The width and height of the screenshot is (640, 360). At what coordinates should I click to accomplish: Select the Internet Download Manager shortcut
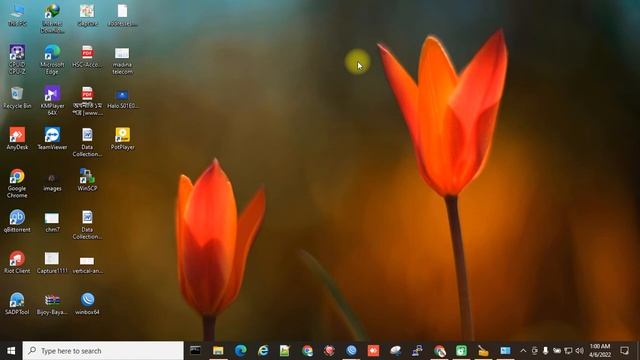(x=52, y=19)
